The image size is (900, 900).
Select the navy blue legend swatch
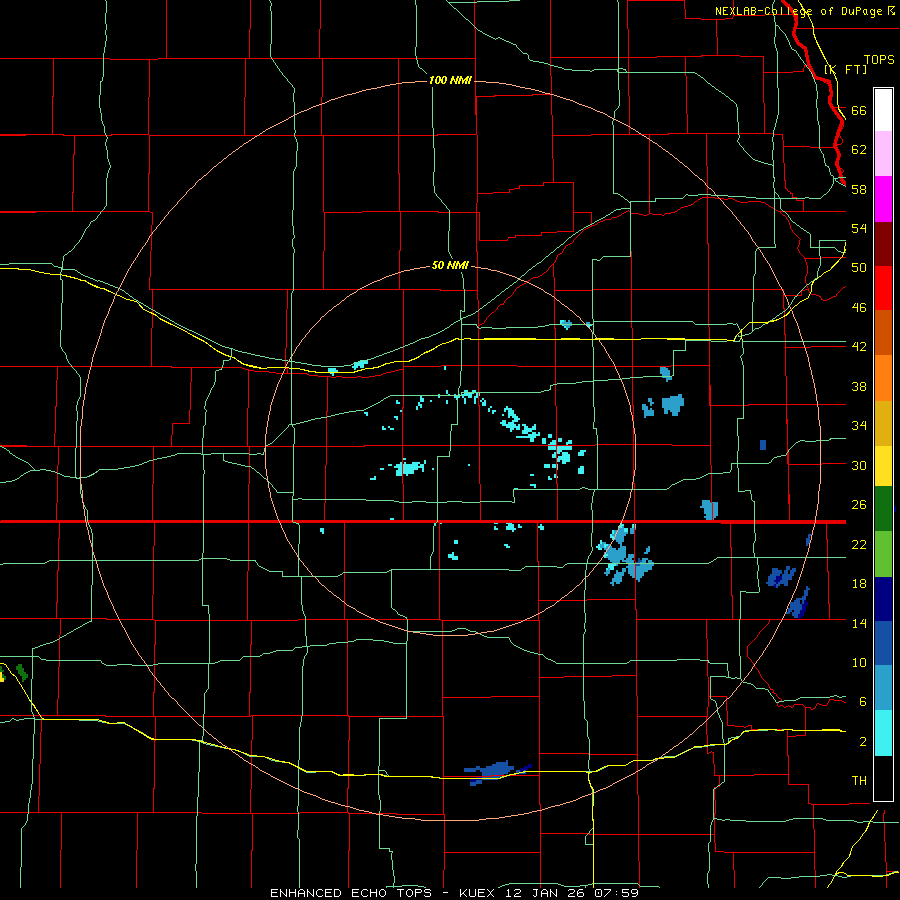(883, 599)
